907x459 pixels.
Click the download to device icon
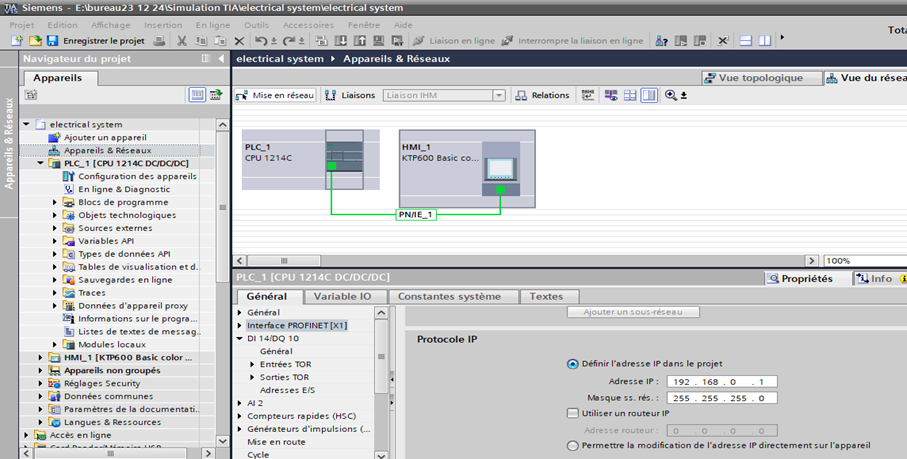[x=341, y=41]
